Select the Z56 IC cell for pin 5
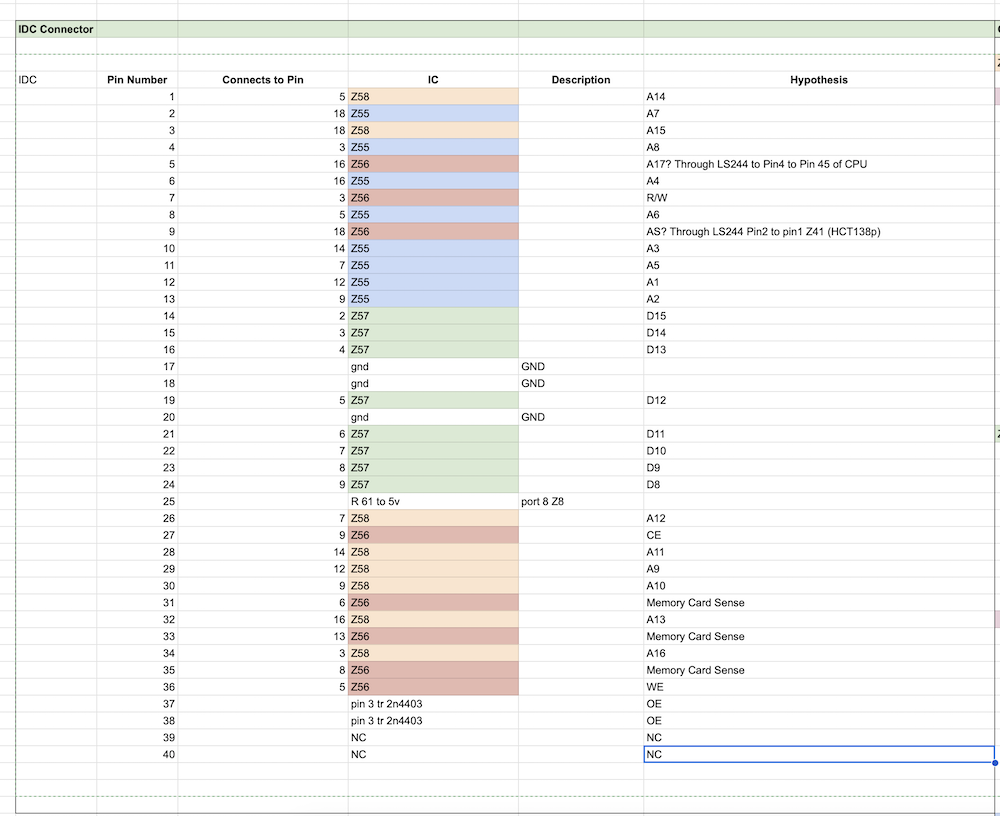 (433, 164)
